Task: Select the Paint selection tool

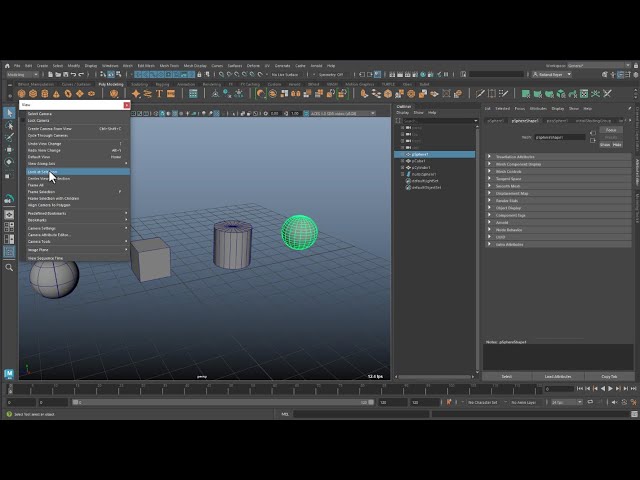Action: tap(9, 138)
